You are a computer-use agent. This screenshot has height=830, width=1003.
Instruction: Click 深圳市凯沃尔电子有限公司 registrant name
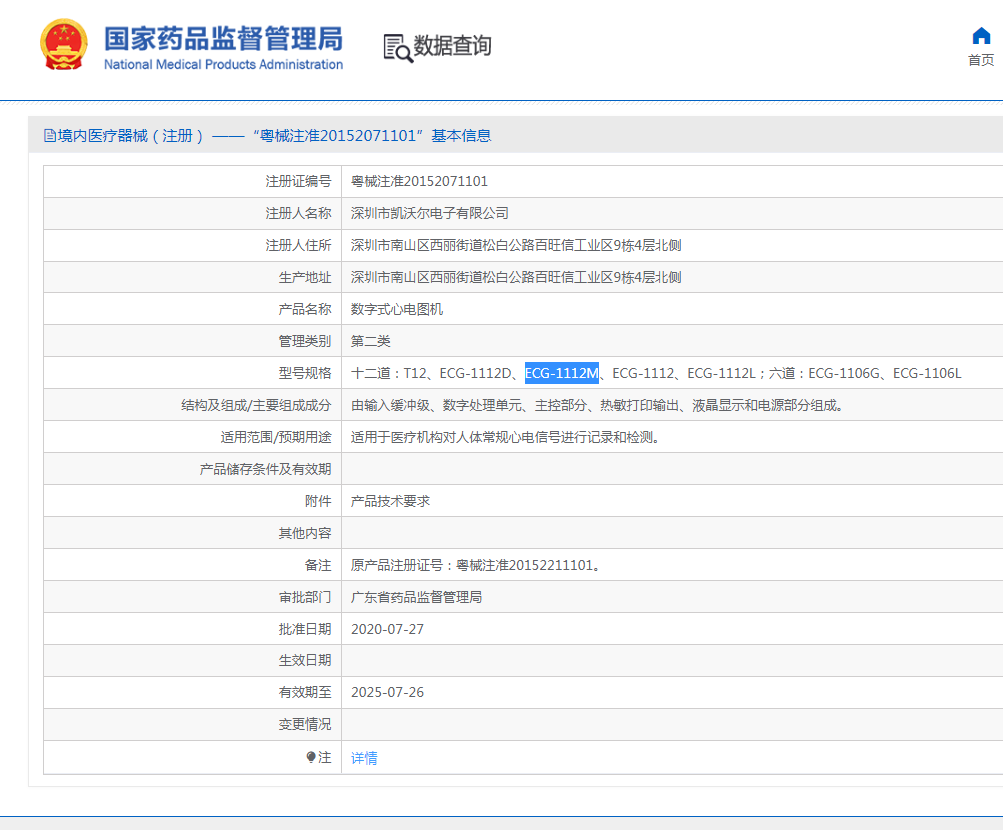click(430, 214)
